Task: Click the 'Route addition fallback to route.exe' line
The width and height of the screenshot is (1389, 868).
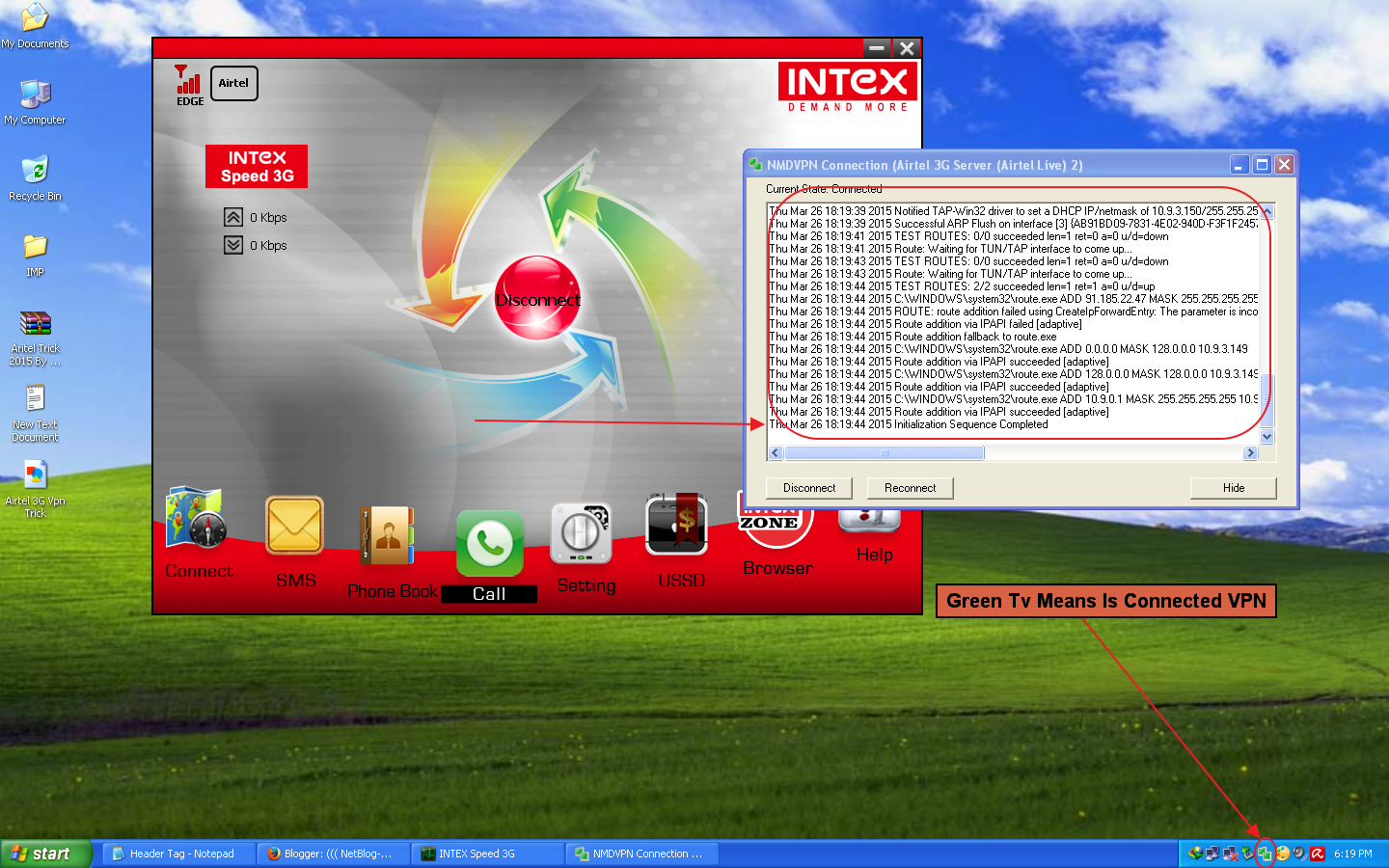Action: click(912, 337)
